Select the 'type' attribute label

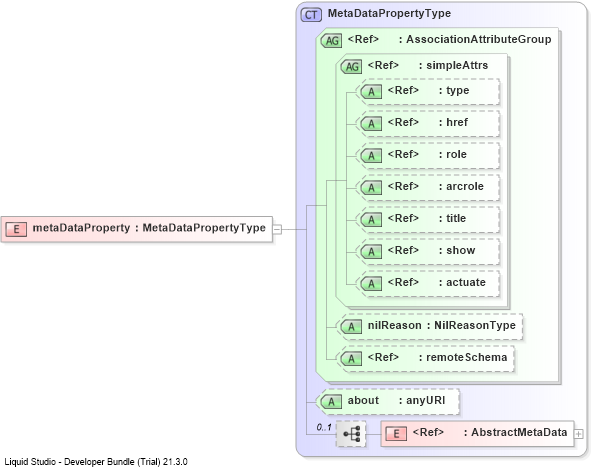pos(458,91)
